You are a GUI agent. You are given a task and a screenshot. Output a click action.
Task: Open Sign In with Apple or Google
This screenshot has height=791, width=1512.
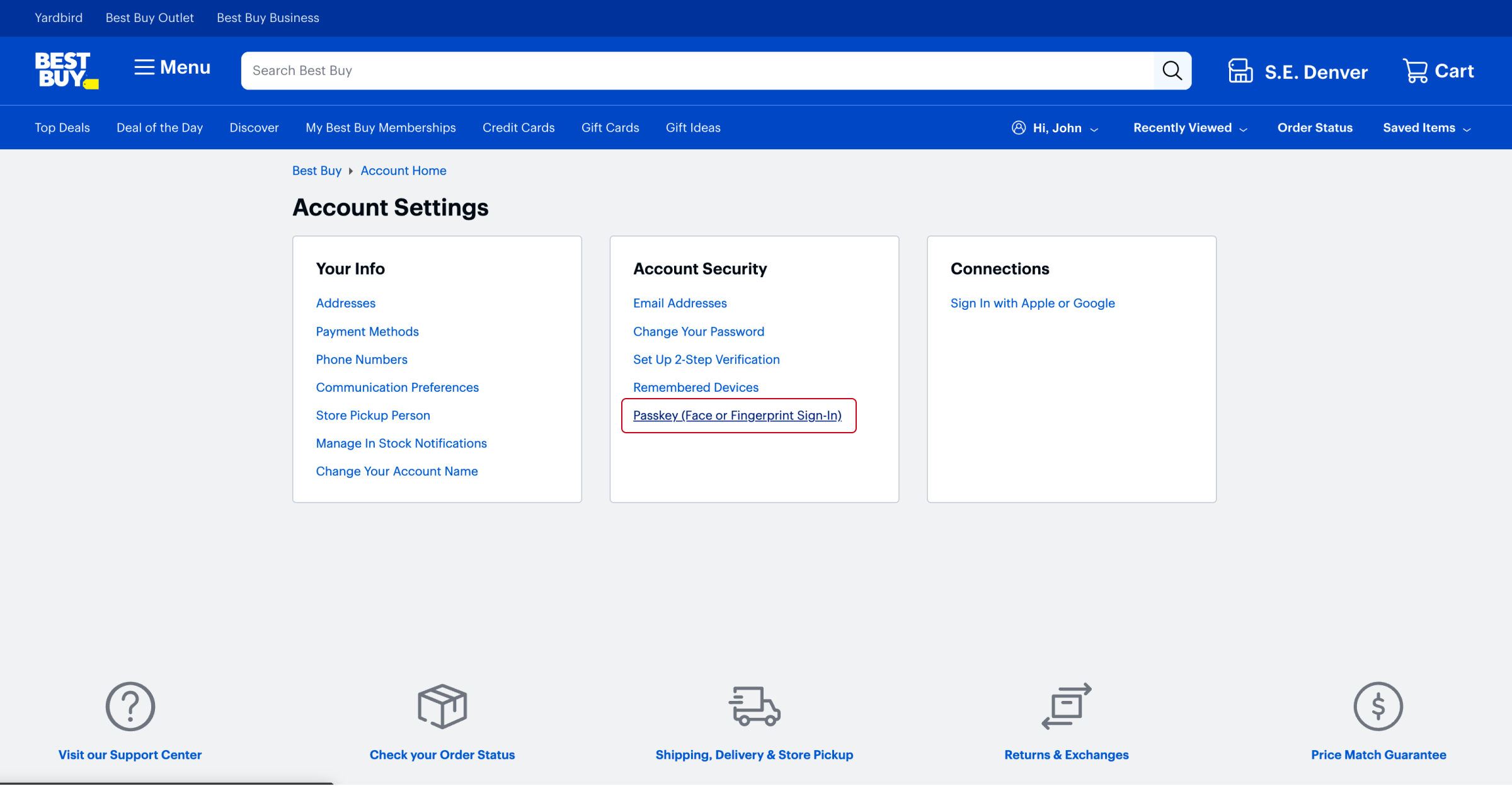click(x=1032, y=303)
